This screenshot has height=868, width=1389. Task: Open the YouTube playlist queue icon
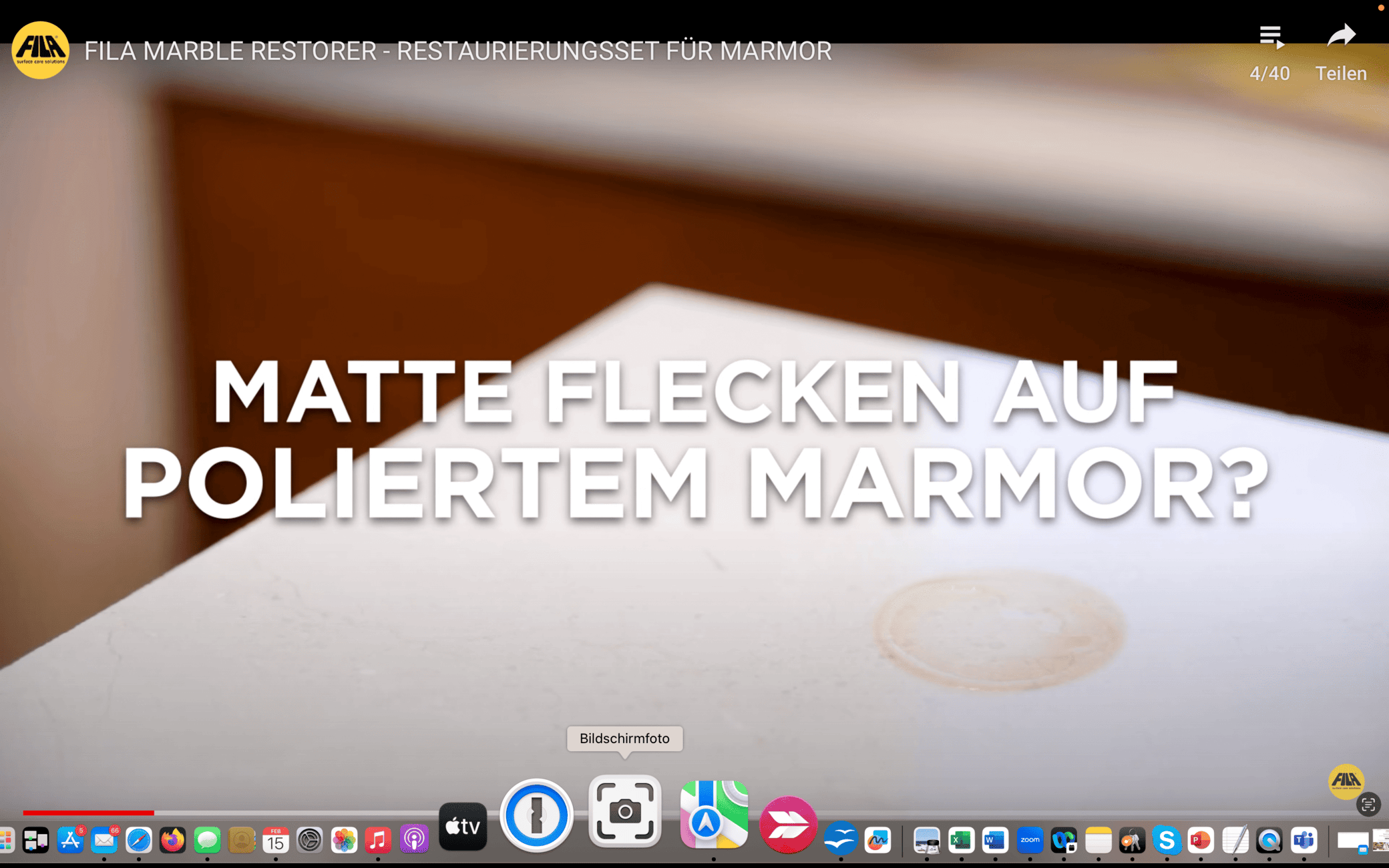1270,37
